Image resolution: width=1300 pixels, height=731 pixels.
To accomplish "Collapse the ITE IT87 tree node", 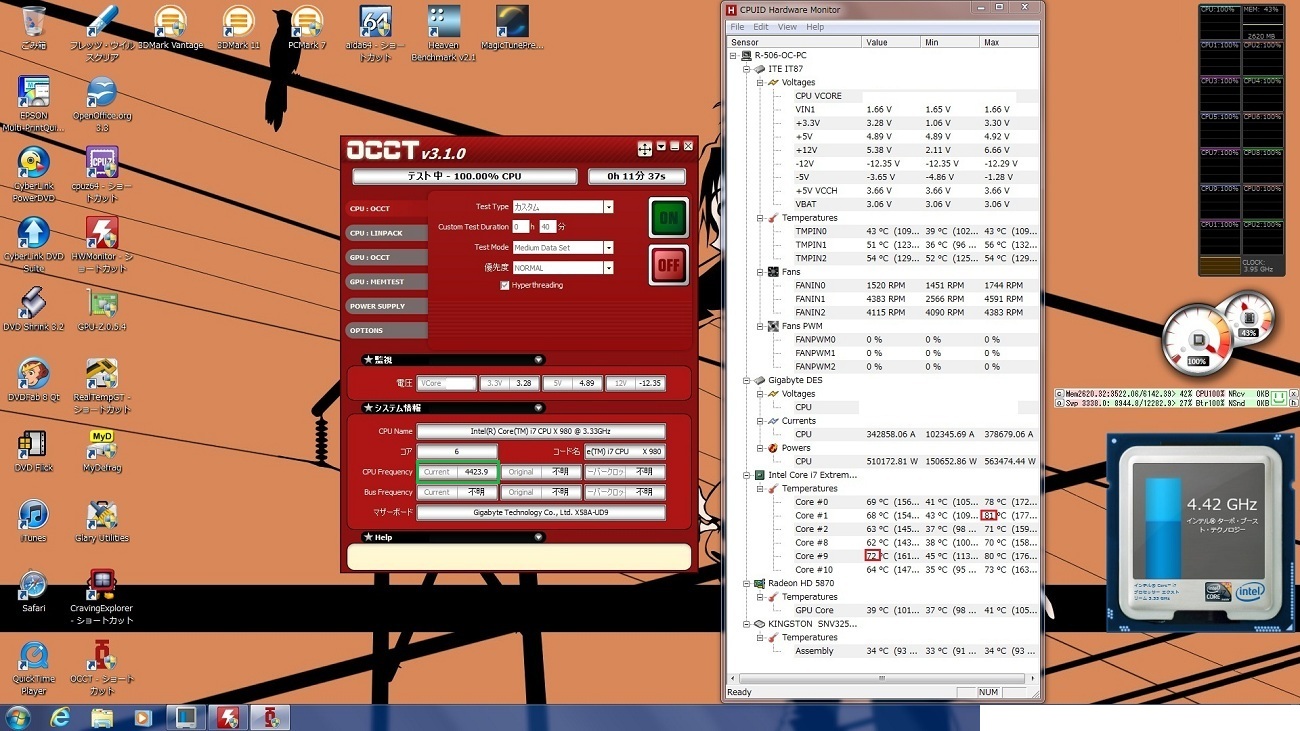I will [746, 69].
